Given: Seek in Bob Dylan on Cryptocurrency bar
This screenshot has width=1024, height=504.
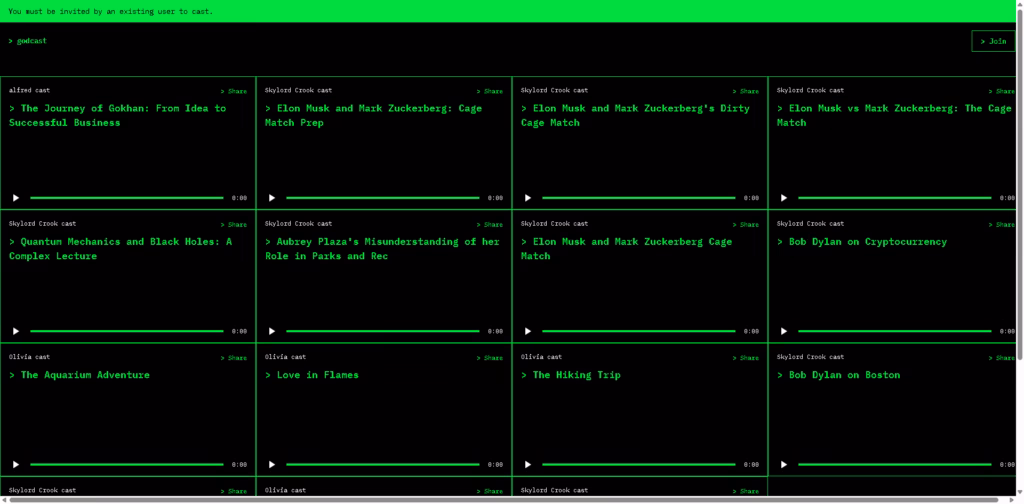Looking at the screenshot, I should (895, 331).
